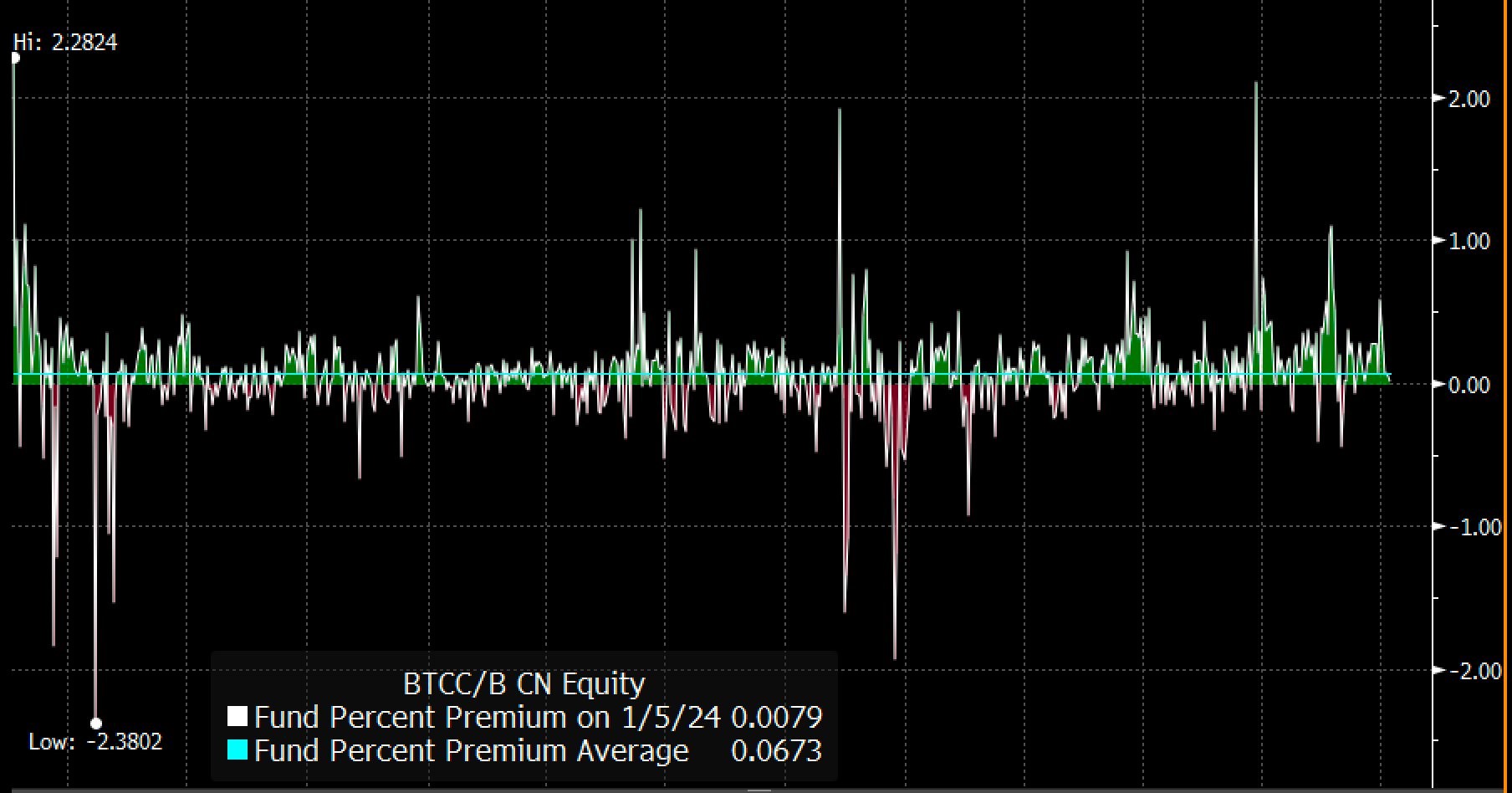Click the Fund Percent Premium on 1/5/24 text
Screen dimensions: 1512x793
[488, 717]
